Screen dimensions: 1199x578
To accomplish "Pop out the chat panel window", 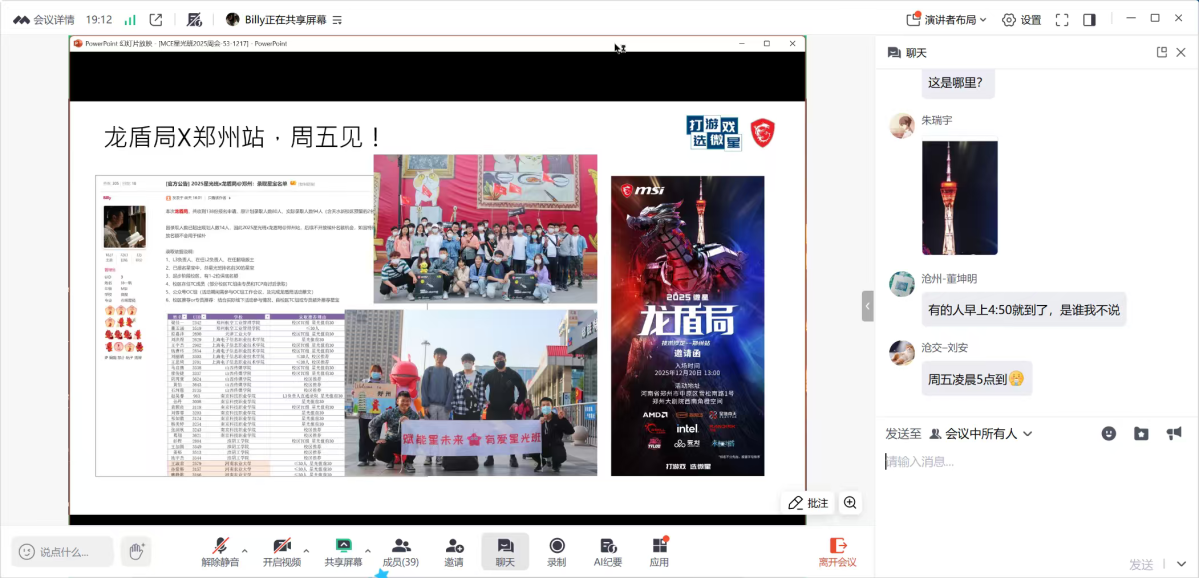I will tap(1162, 52).
